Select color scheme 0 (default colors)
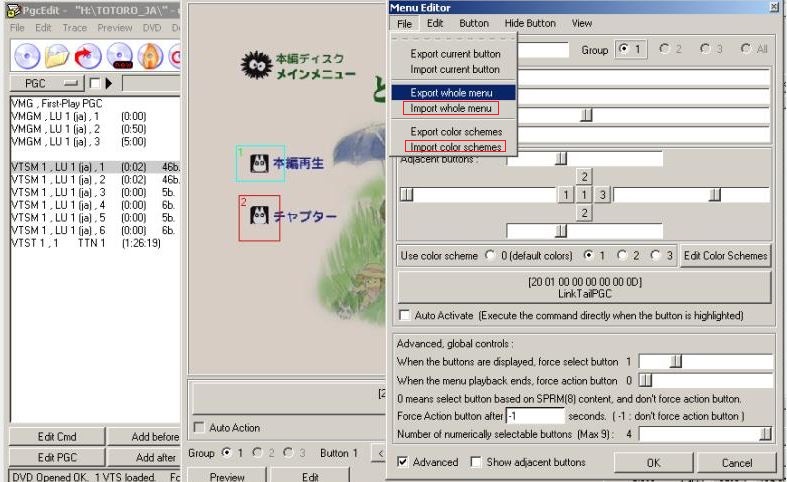 pos(490,256)
